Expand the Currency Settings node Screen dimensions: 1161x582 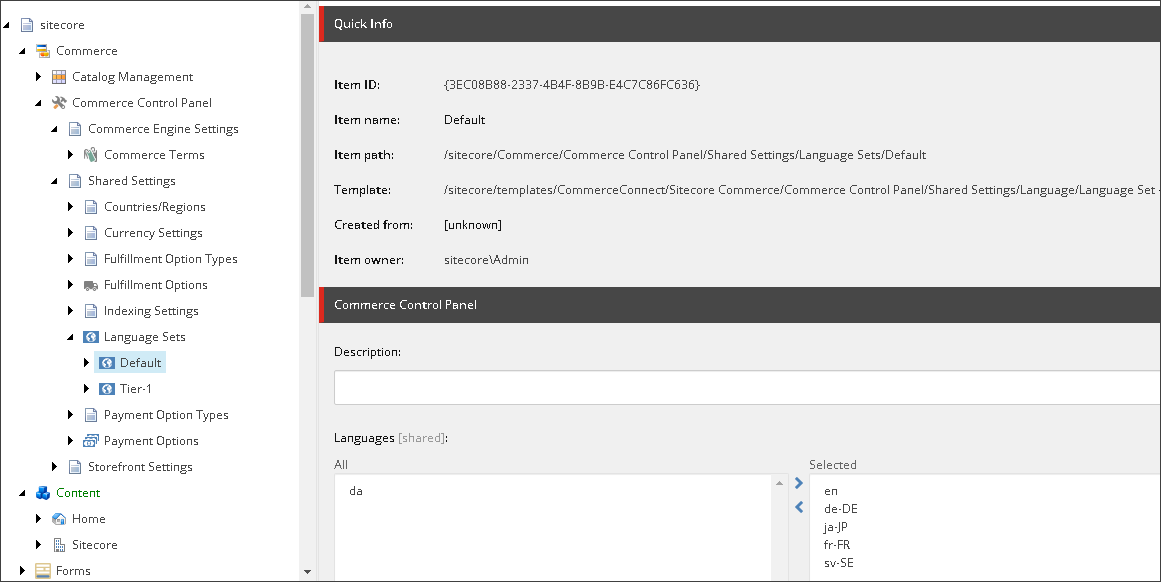(x=70, y=233)
